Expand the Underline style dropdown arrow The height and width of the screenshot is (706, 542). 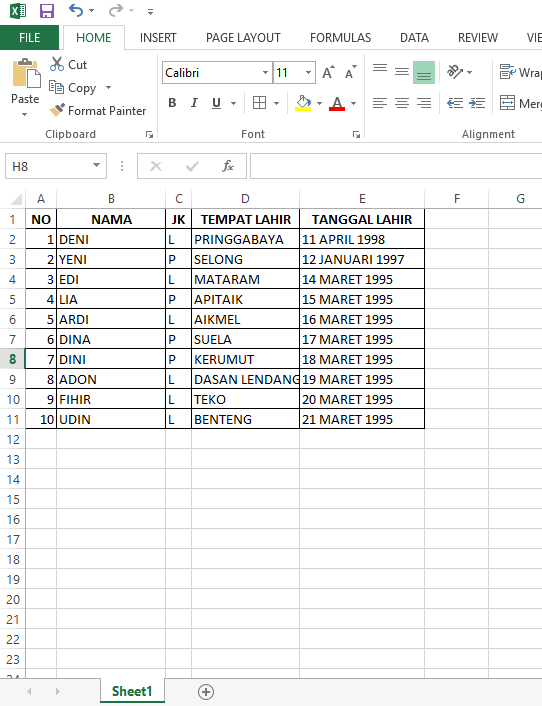233,104
